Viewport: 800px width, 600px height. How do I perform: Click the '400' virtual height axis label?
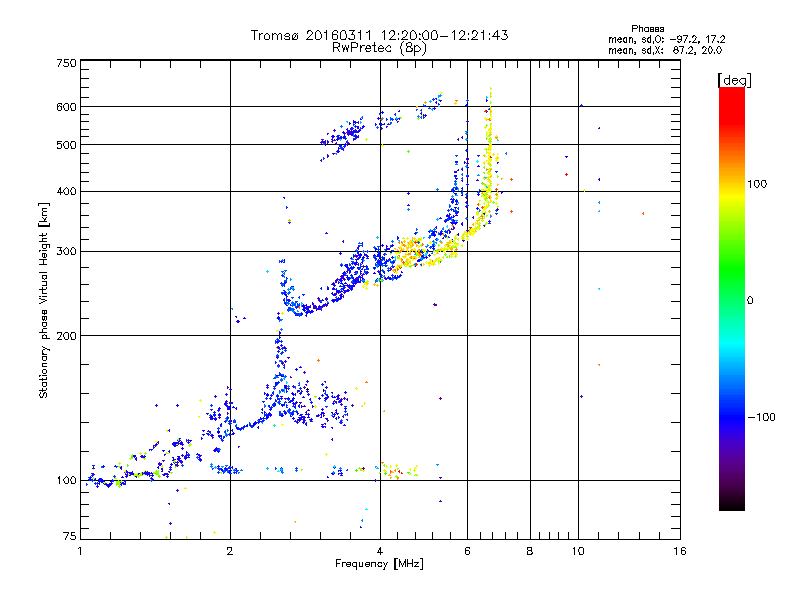click(x=66, y=192)
